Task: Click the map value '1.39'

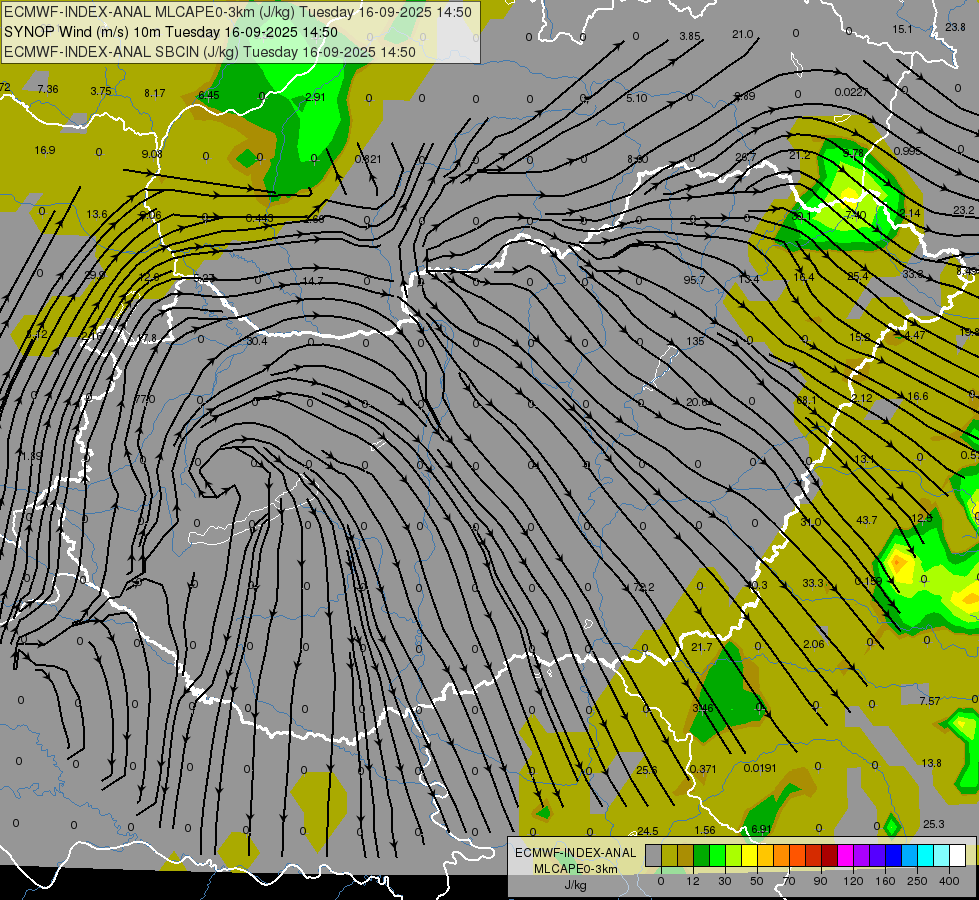Action: point(31,456)
